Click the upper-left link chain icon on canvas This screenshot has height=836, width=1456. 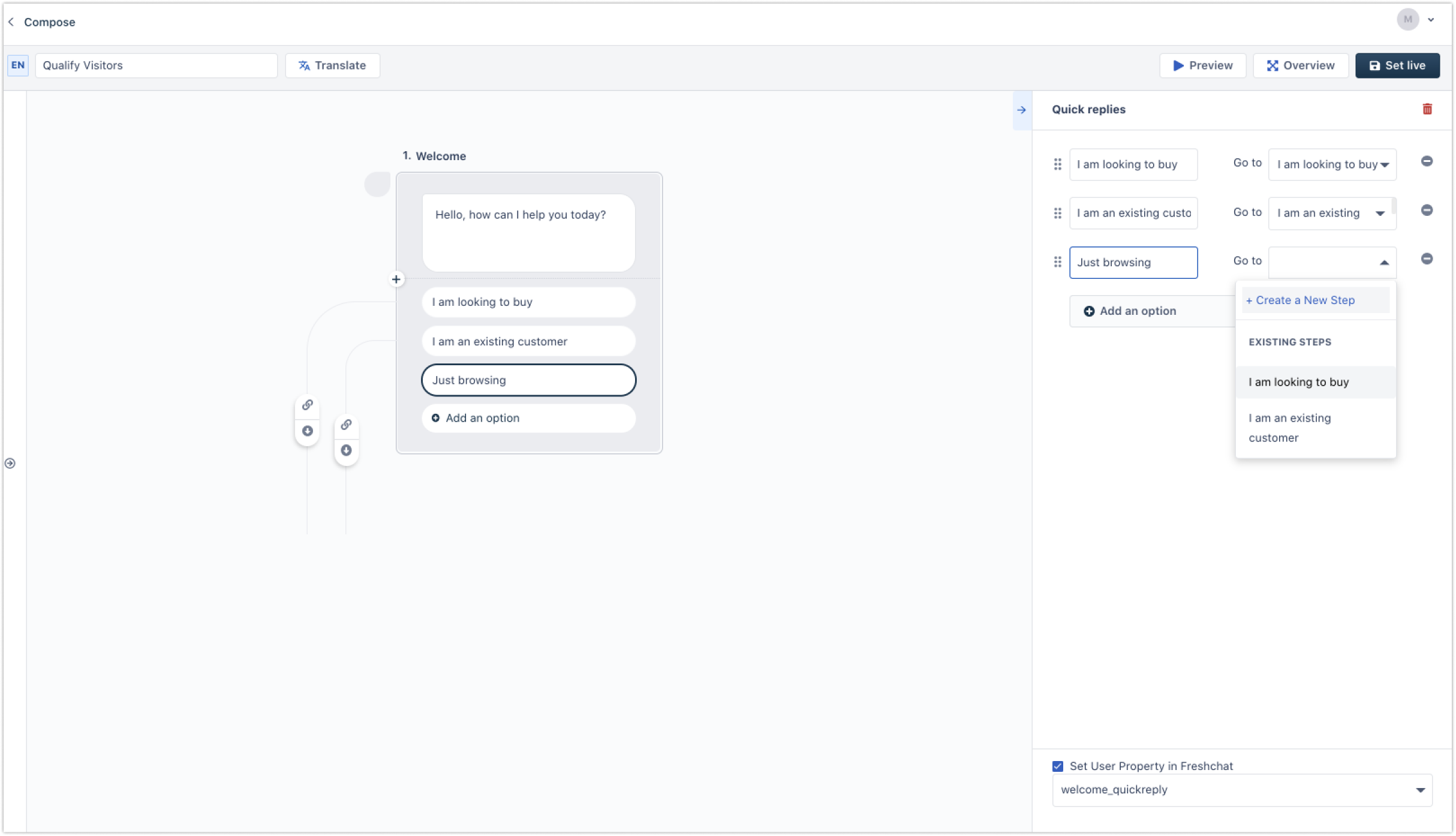point(308,405)
